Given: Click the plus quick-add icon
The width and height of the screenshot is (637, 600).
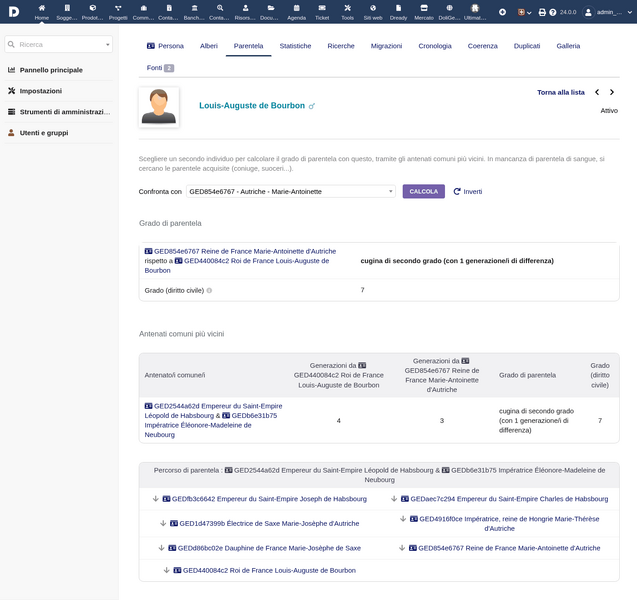Looking at the screenshot, I should [x=503, y=12].
